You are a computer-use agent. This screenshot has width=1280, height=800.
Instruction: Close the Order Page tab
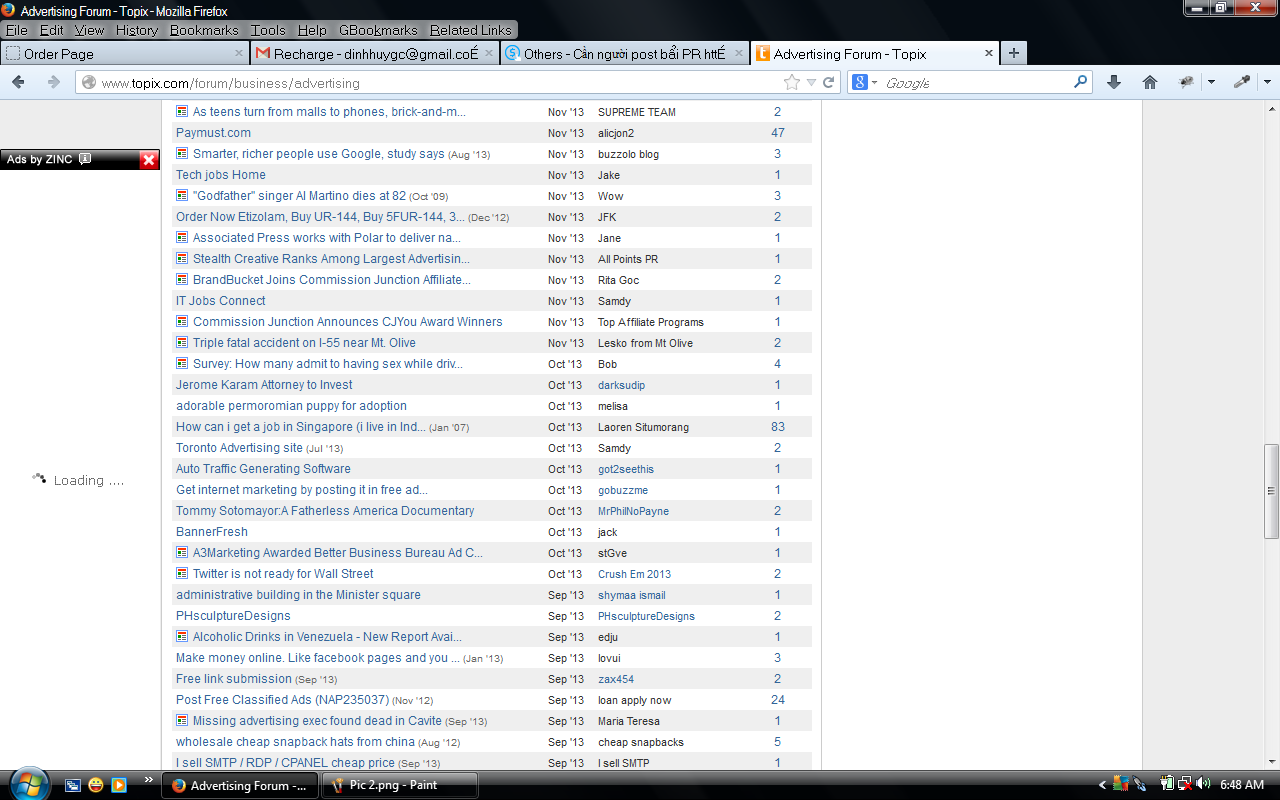239,54
